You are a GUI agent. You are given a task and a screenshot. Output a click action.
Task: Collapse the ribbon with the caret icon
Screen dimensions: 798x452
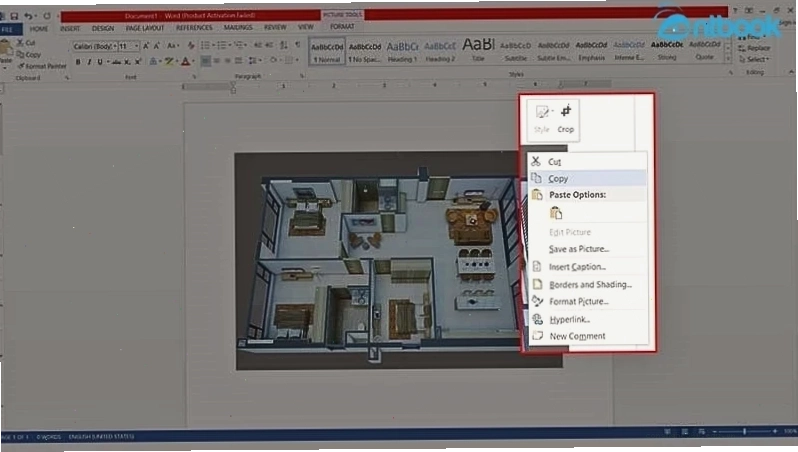[791, 73]
